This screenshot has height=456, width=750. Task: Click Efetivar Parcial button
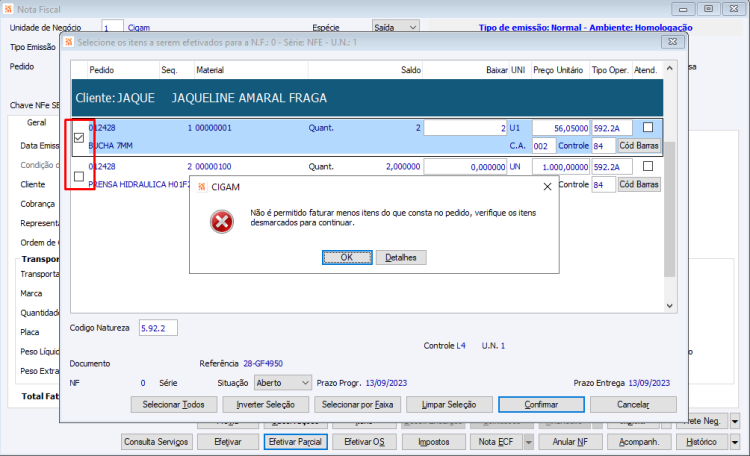point(295,442)
